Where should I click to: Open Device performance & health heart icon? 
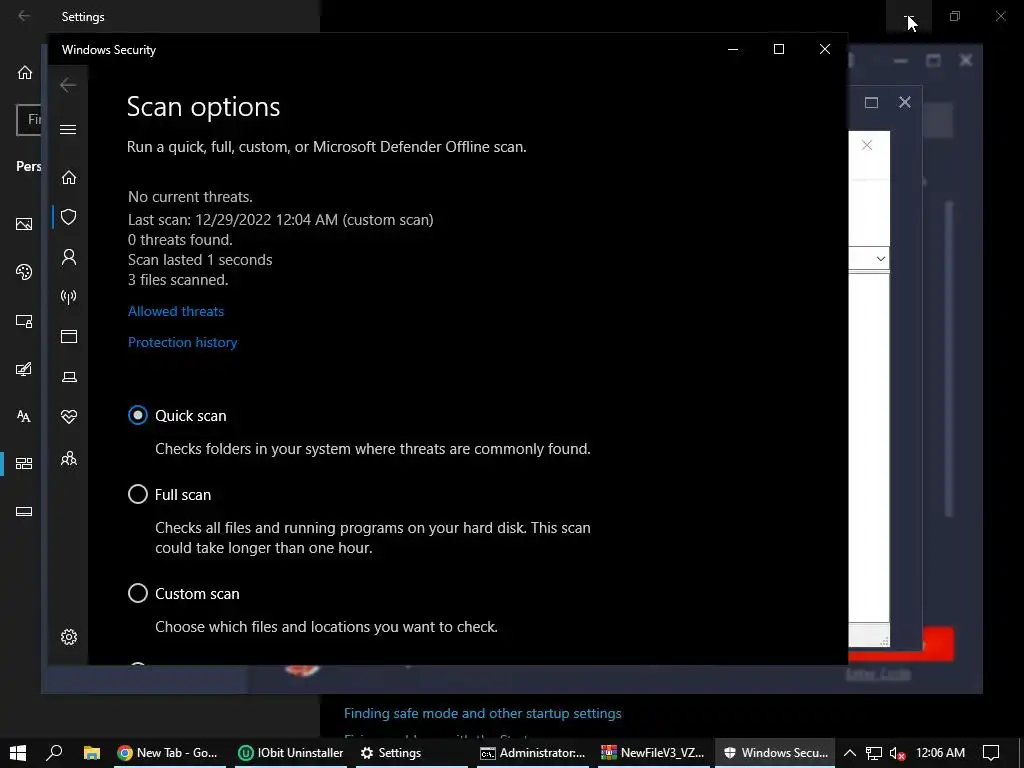[69, 417]
